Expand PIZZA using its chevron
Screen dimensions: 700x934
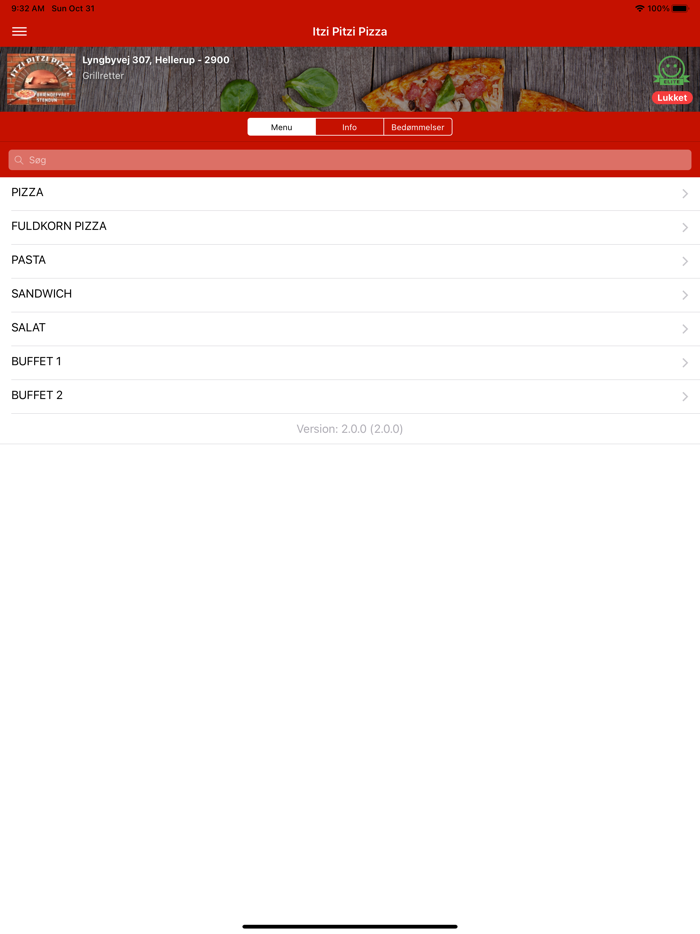click(685, 194)
